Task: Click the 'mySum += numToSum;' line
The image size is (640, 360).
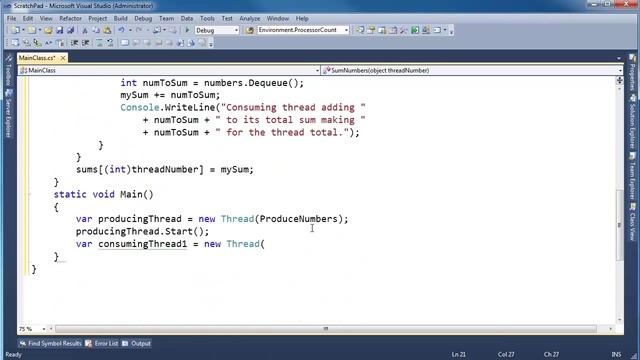Action: [170, 95]
